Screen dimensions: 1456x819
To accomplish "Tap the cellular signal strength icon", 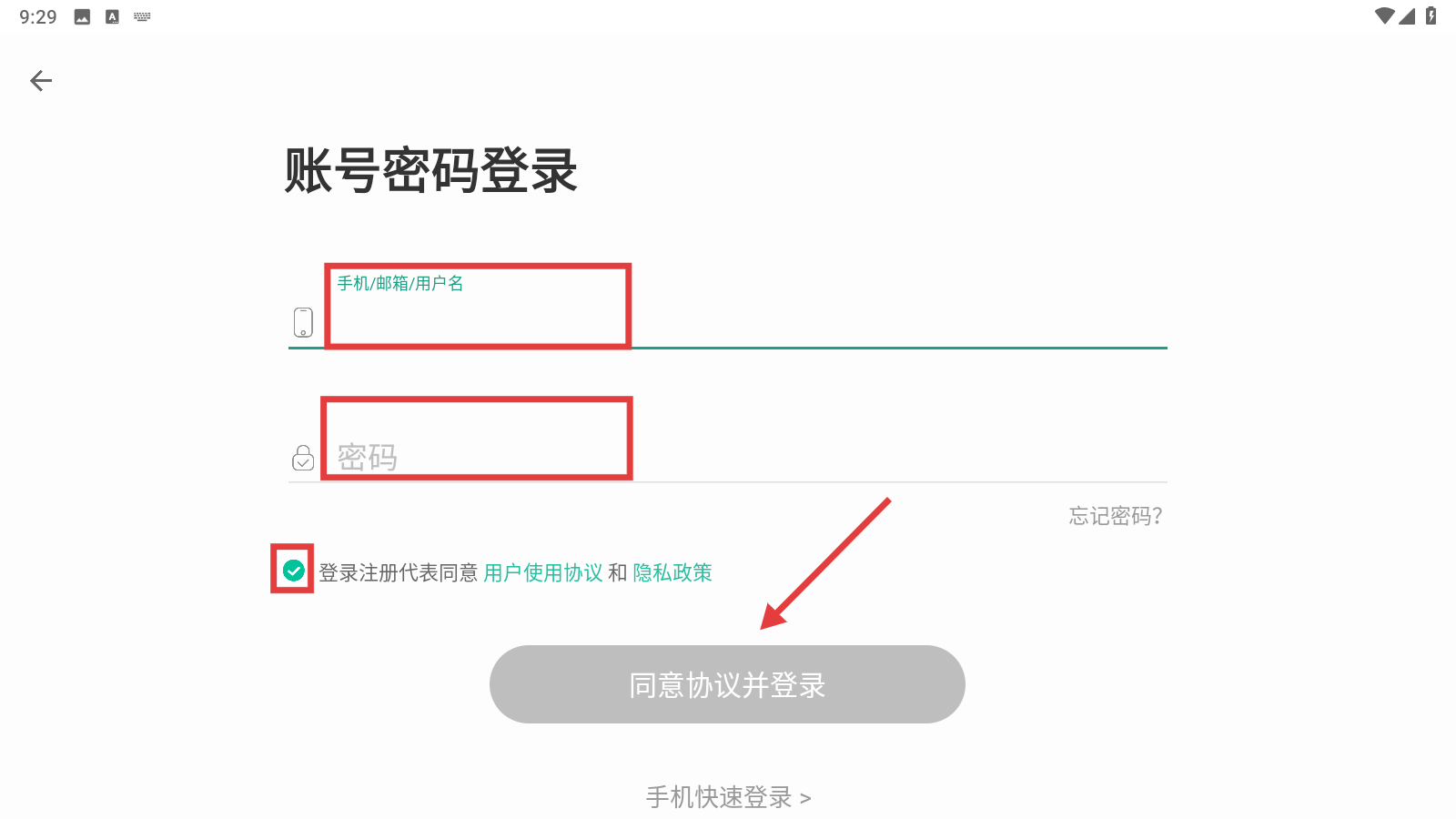I will [x=1408, y=15].
